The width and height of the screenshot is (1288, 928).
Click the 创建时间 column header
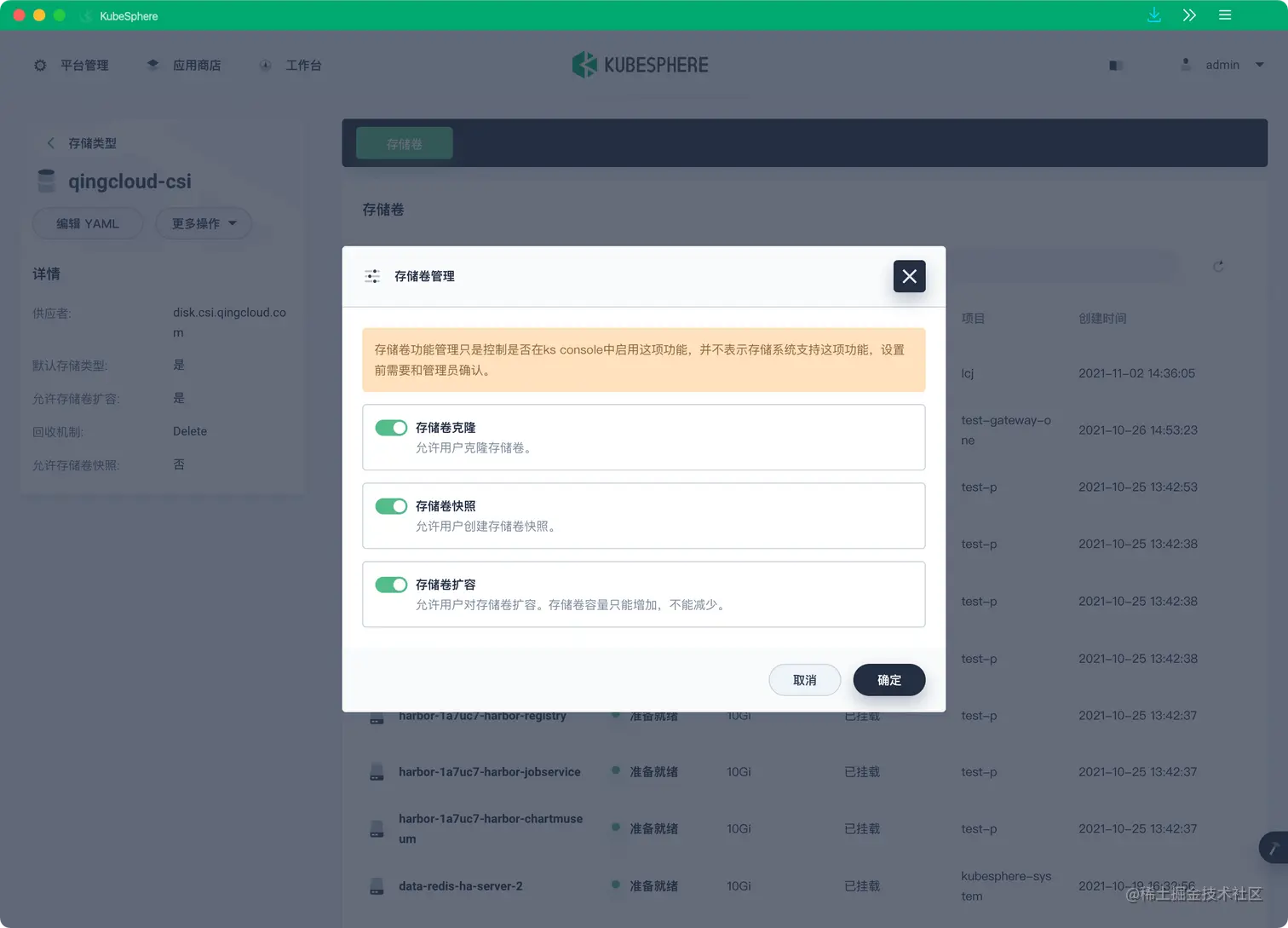pyautogui.click(x=1102, y=319)
